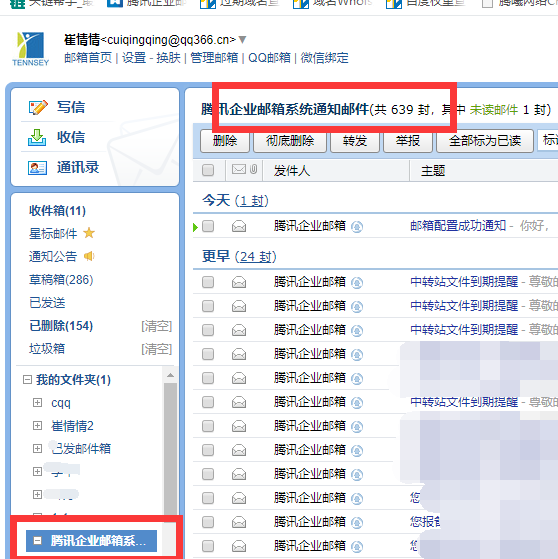Viewport: 558px width, 559px height.
Task: Toggle the select-all checkbox in header row
Action: point(208,170)
